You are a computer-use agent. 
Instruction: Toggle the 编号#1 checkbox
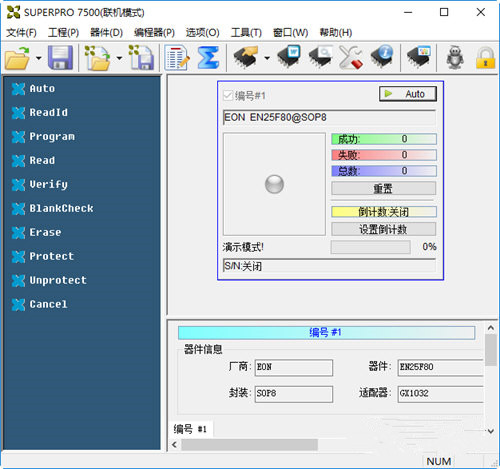point(228,96)
